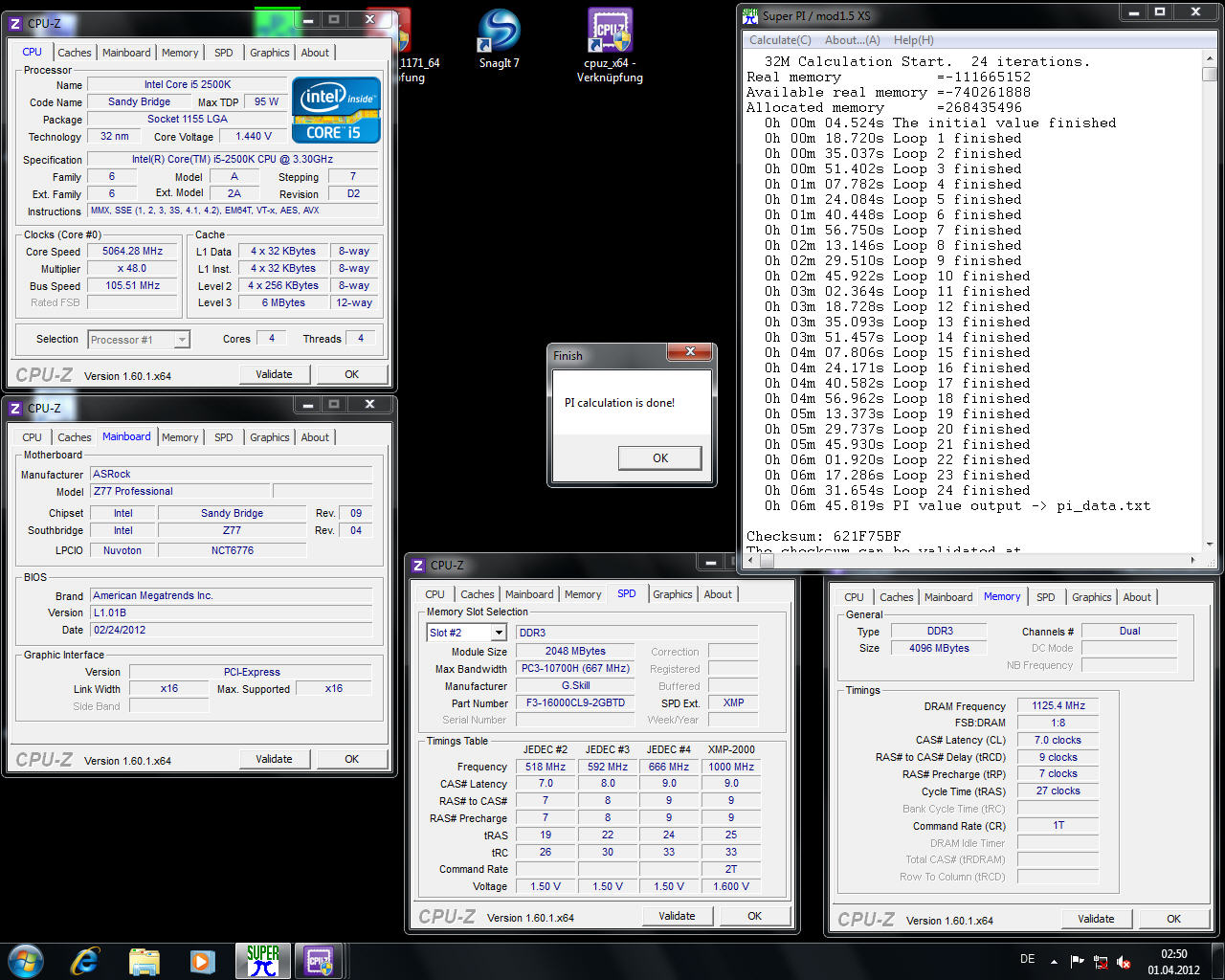Screen dimensions: 1225x980
Task: Click Validate in Memory window
Action: [x=1096, y=919]
